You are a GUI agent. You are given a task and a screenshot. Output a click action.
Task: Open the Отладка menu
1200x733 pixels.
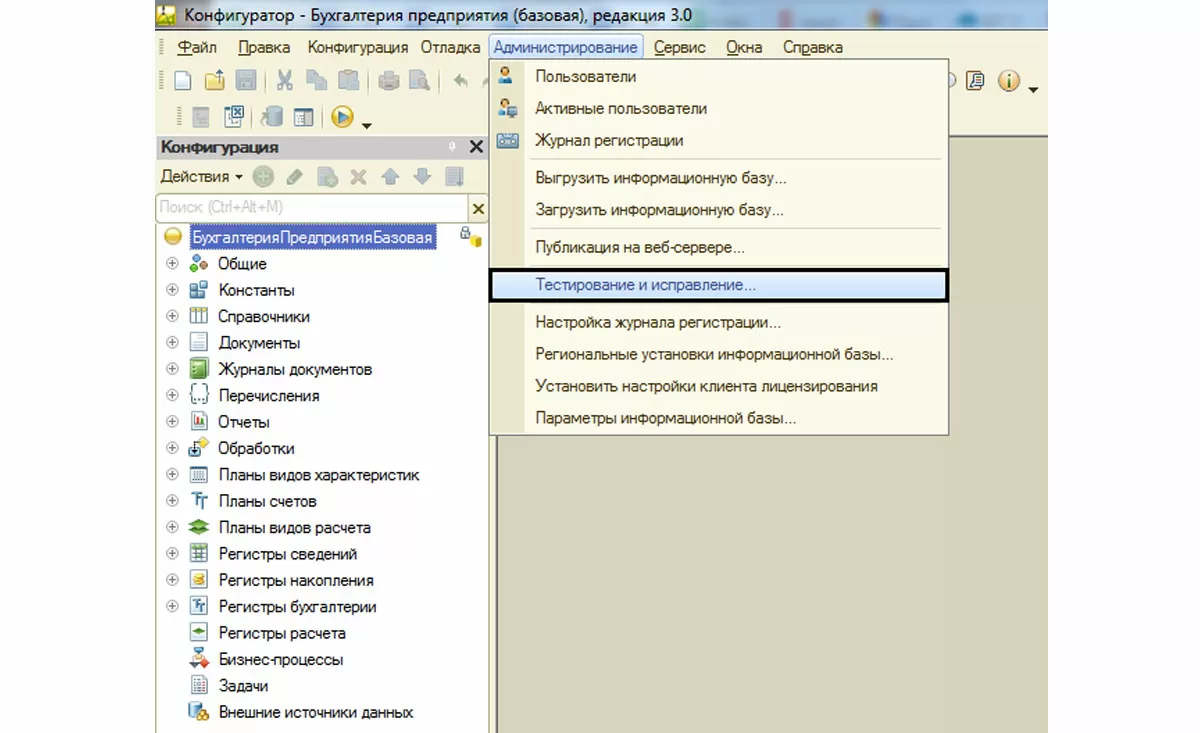[x=451, y=47]
